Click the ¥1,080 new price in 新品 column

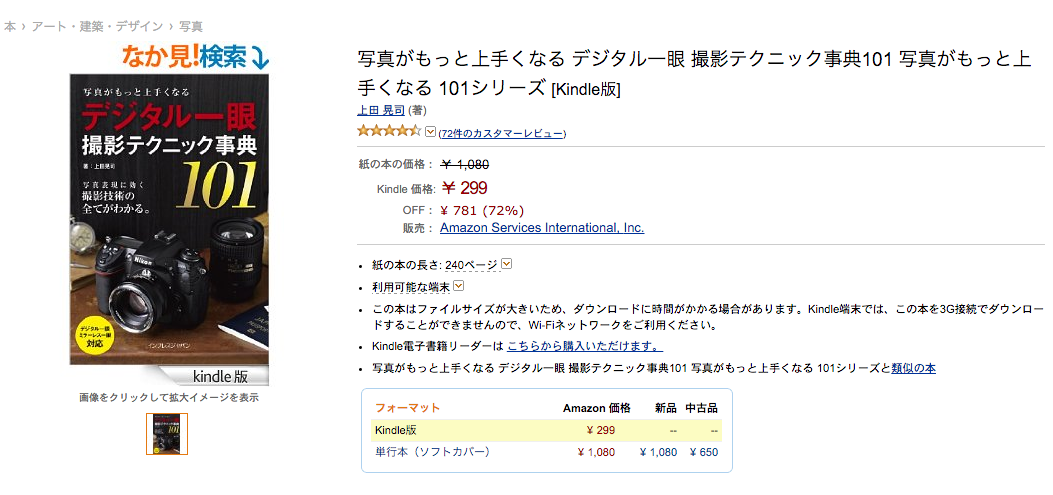click(658, 452)
